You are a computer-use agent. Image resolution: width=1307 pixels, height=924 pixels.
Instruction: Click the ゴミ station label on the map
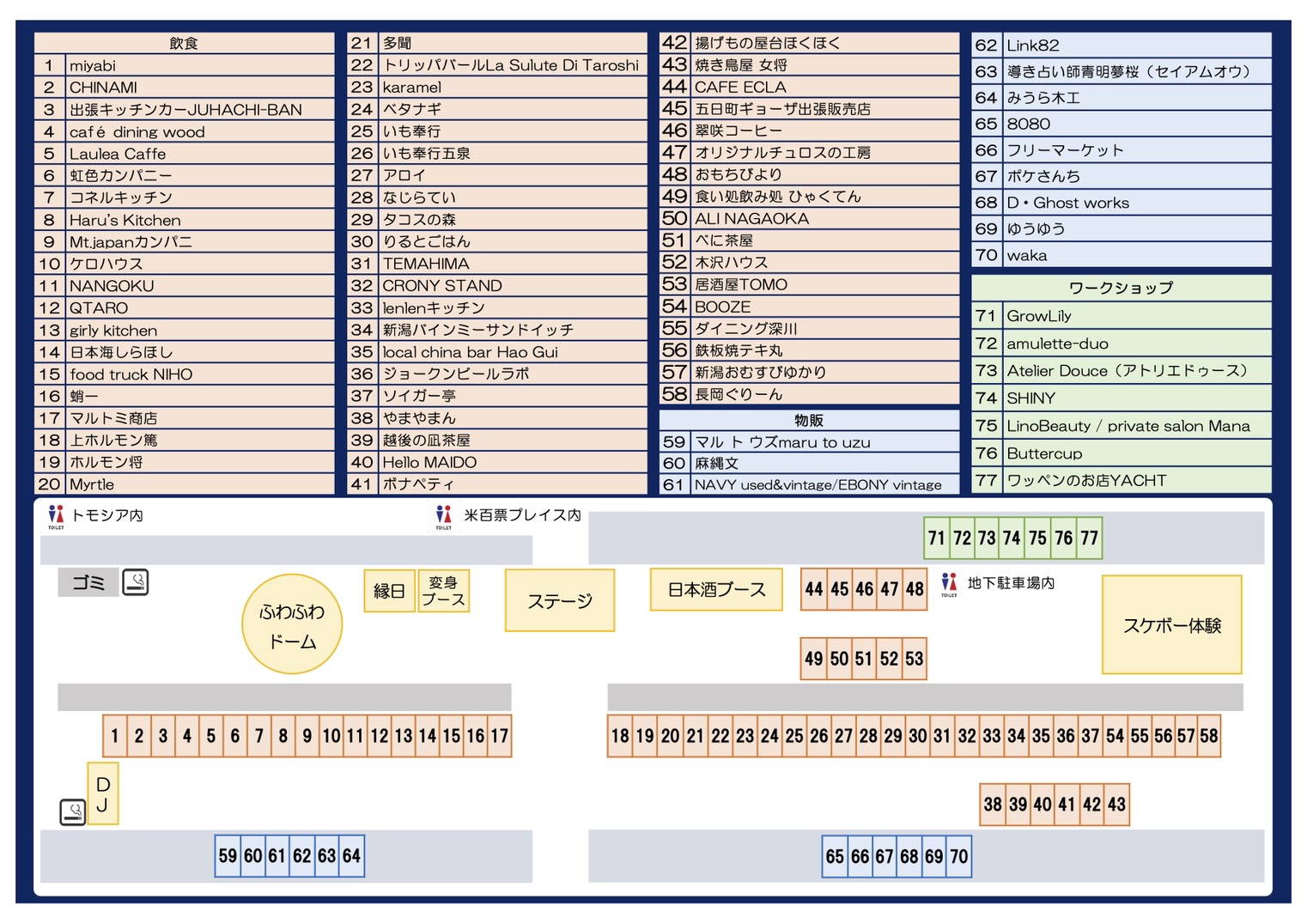point(88,582)
